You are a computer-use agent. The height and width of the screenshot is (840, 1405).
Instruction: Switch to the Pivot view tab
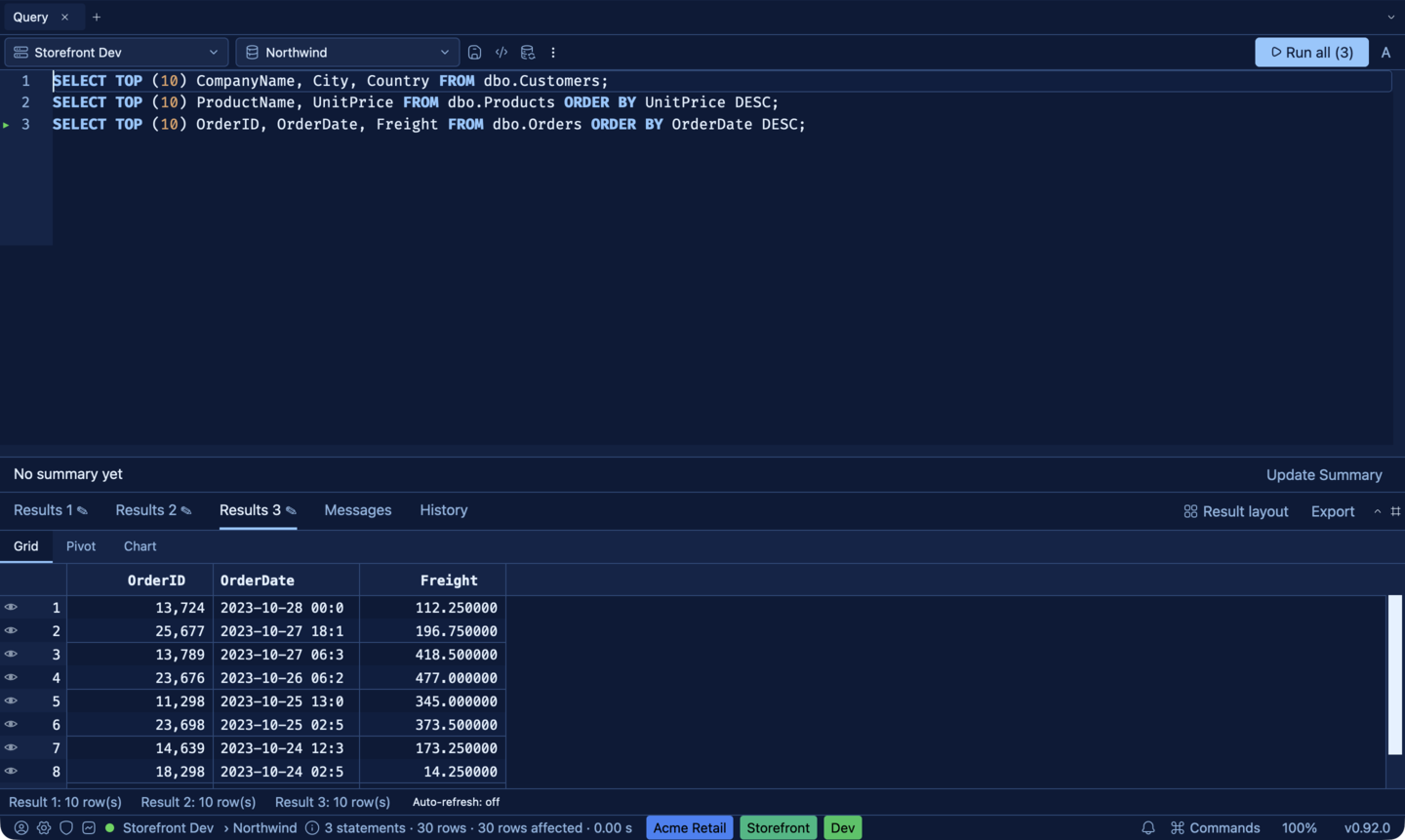click(x=81, y=546)
